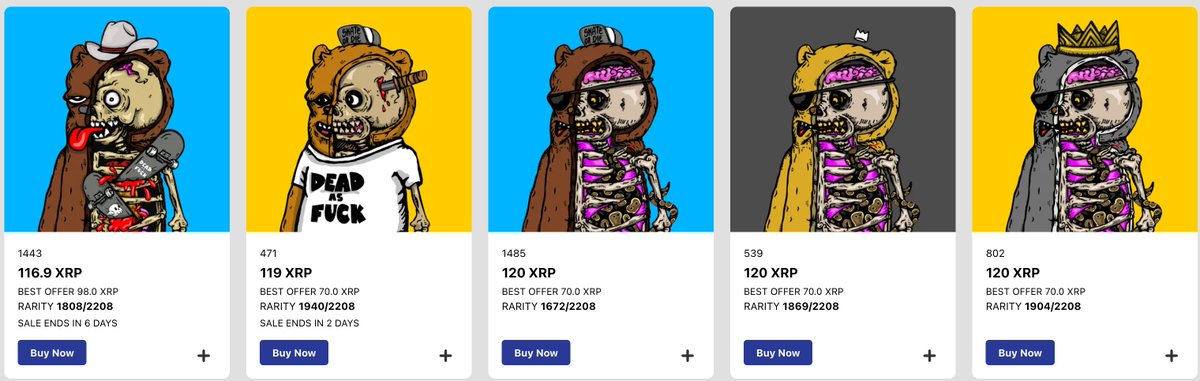
Task: Click Buy Now for the 119 XRP bear
Action: pyautogui.click(x=294, y=353)
